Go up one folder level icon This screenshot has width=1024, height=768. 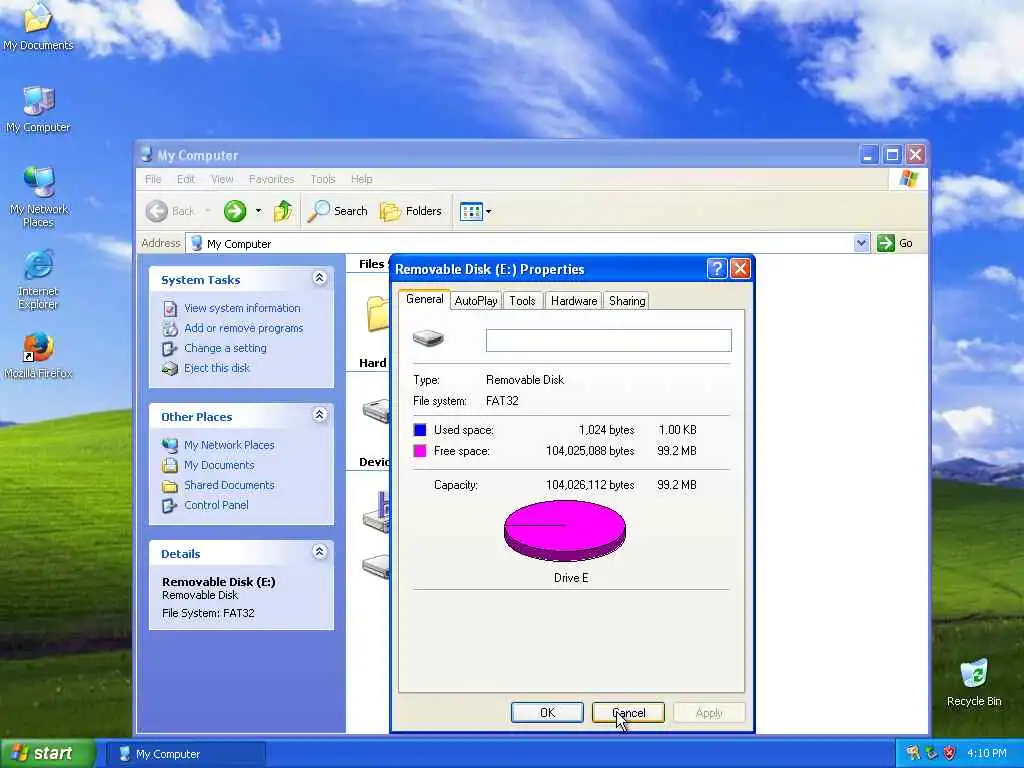(283, 211)
